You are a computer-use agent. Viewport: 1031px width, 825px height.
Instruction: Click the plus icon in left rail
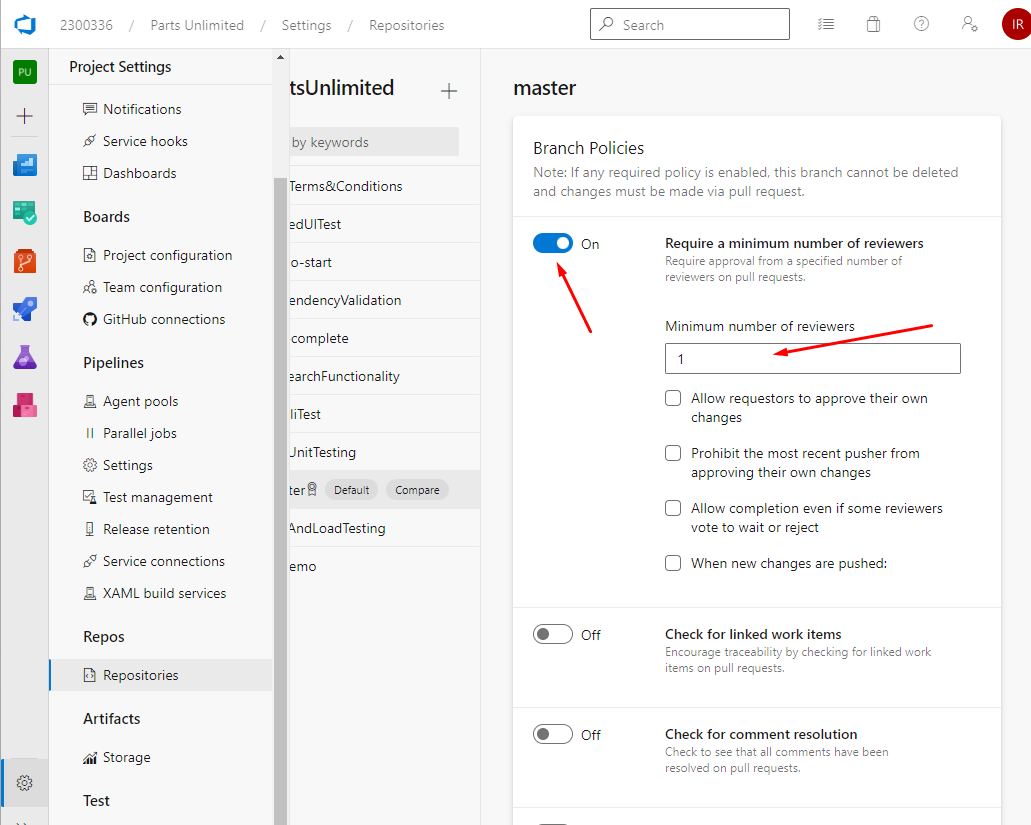click(x=25, y=116)
